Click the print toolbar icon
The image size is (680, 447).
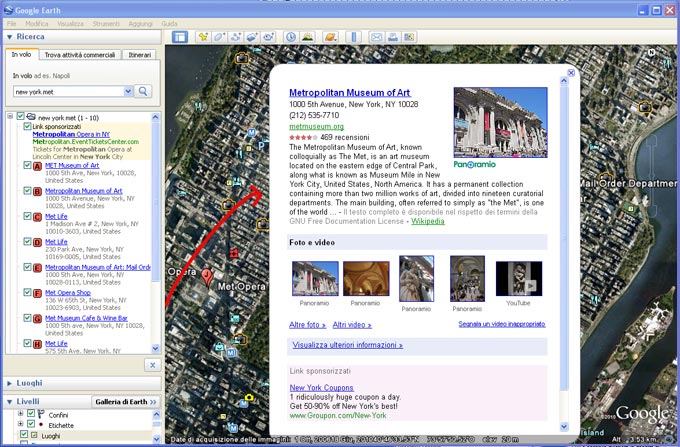[x=392, y=37]
